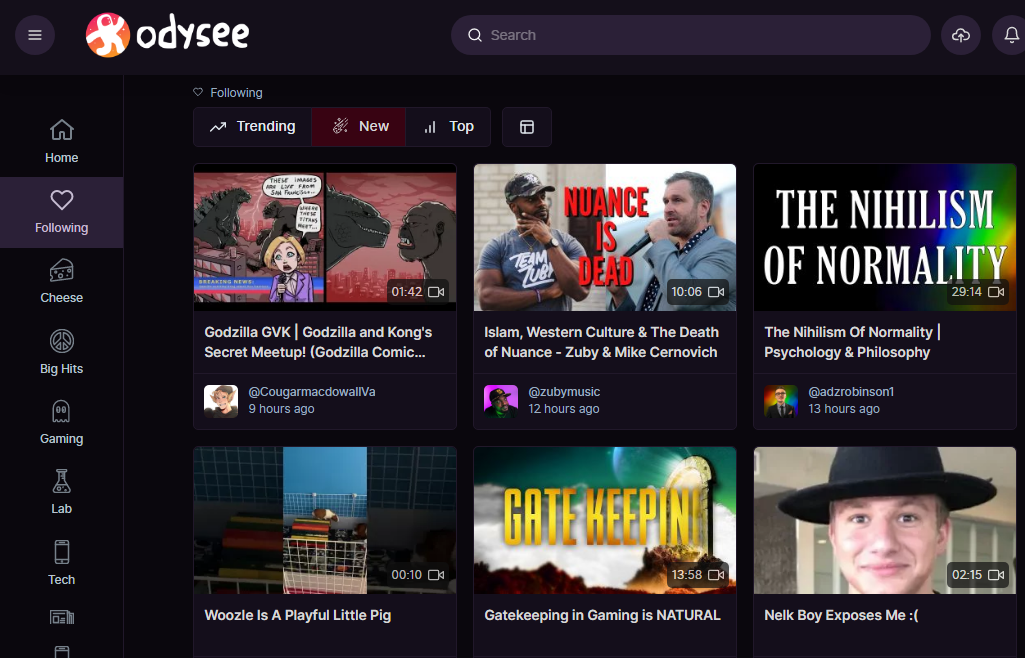The height and width of the screenshot is (658, 1025).
Task: Switch to the New tab
Action: pos(359,127)
